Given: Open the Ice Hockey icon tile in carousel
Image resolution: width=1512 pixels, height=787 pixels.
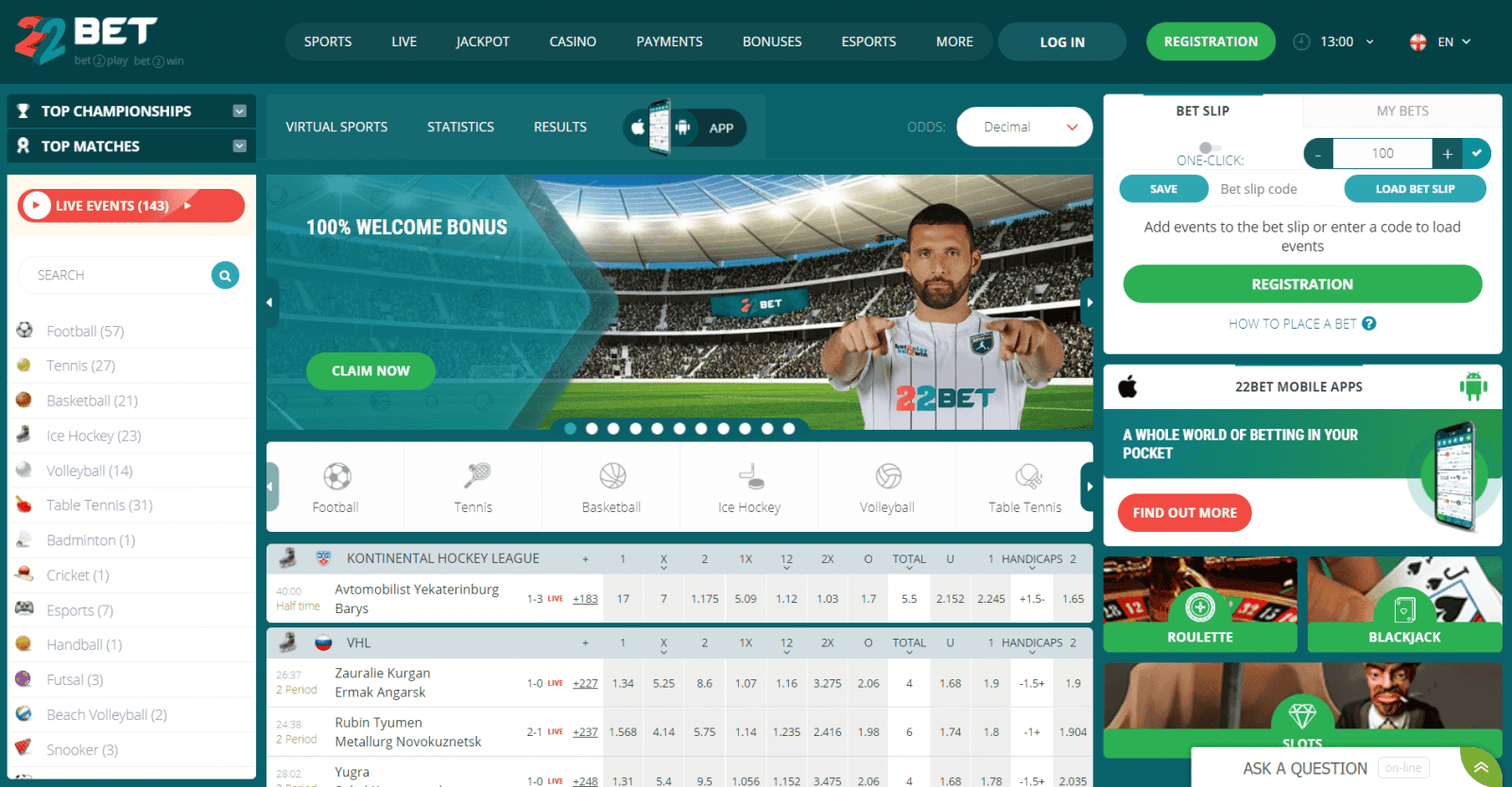Looking at the screenshot, I should pos(749,488).
